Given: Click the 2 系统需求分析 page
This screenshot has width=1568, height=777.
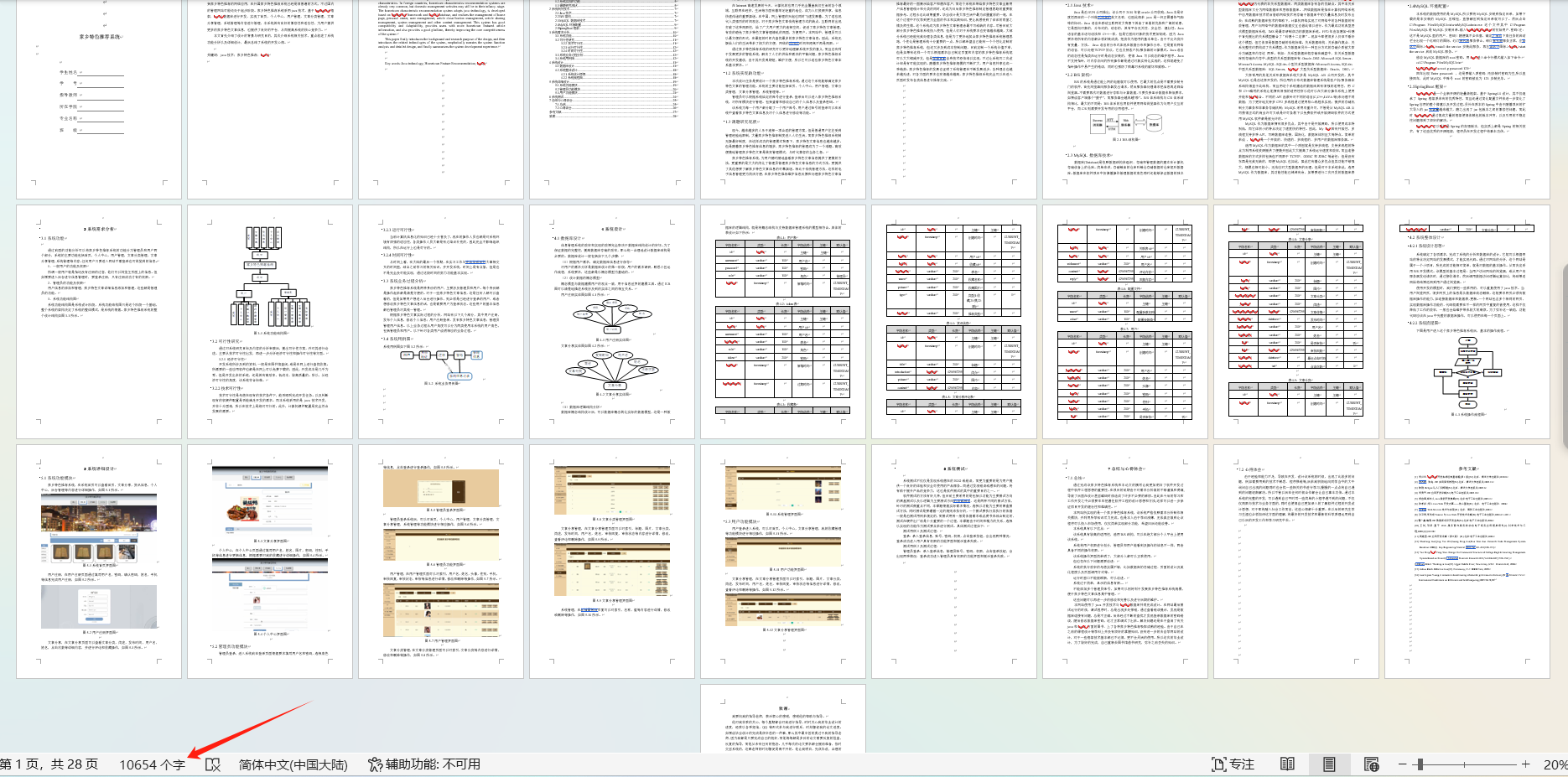Looking at the screenshot, I should click(x=99, y=322).
